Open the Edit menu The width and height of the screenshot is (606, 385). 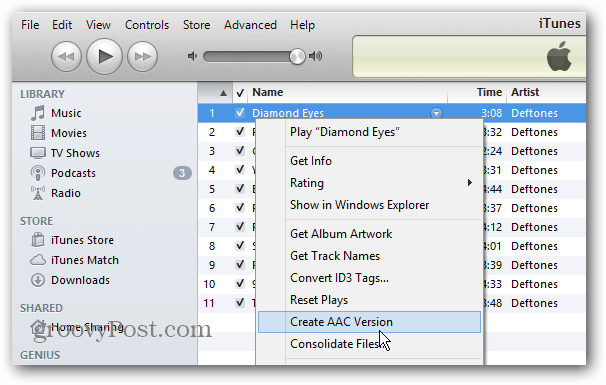click(62, 25)
